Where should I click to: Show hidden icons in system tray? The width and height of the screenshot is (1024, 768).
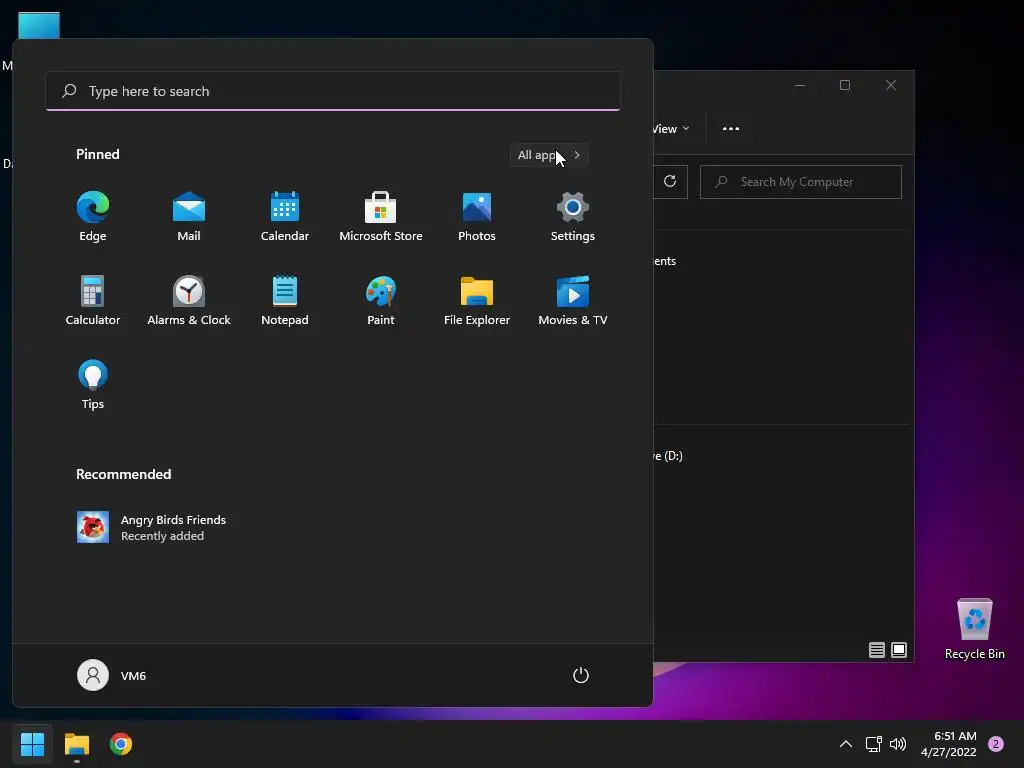(x=846, y=744)
